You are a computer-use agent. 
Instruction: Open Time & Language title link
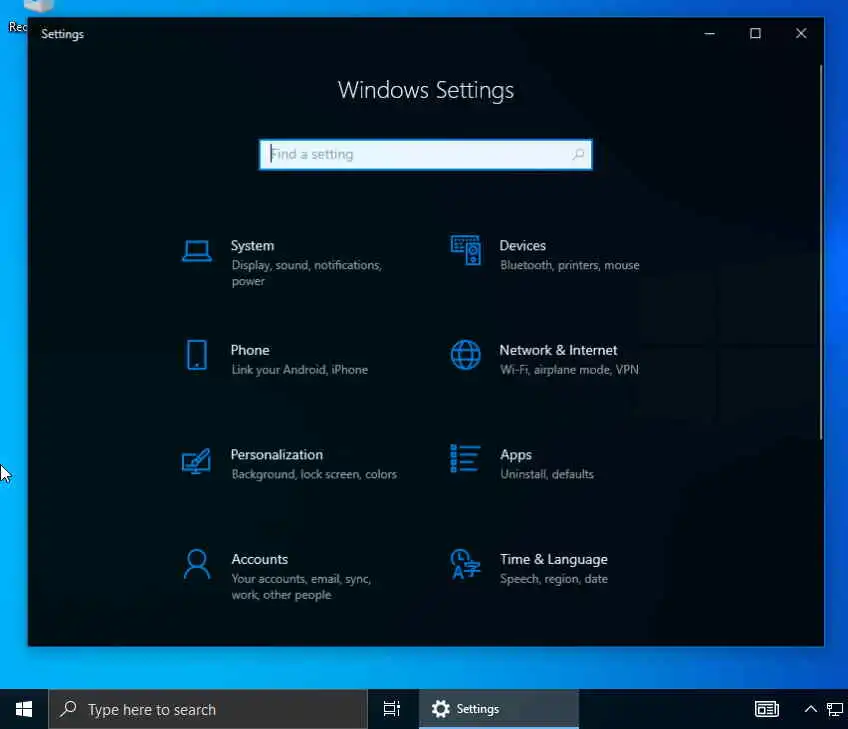click(554, 560)
